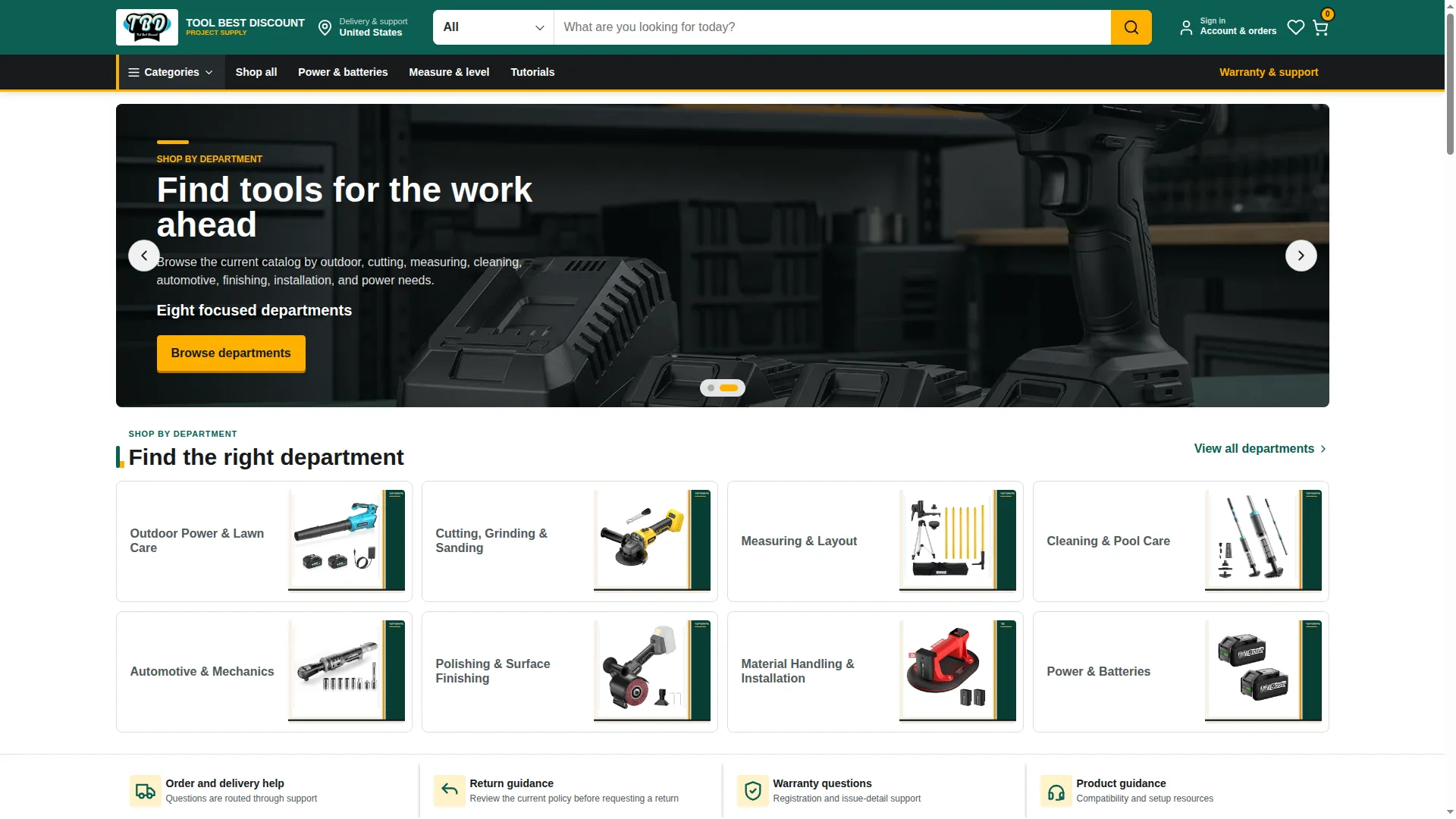
Task: Click the TOOL BEST DISCOUNT store name
Action: coord(245,23)
